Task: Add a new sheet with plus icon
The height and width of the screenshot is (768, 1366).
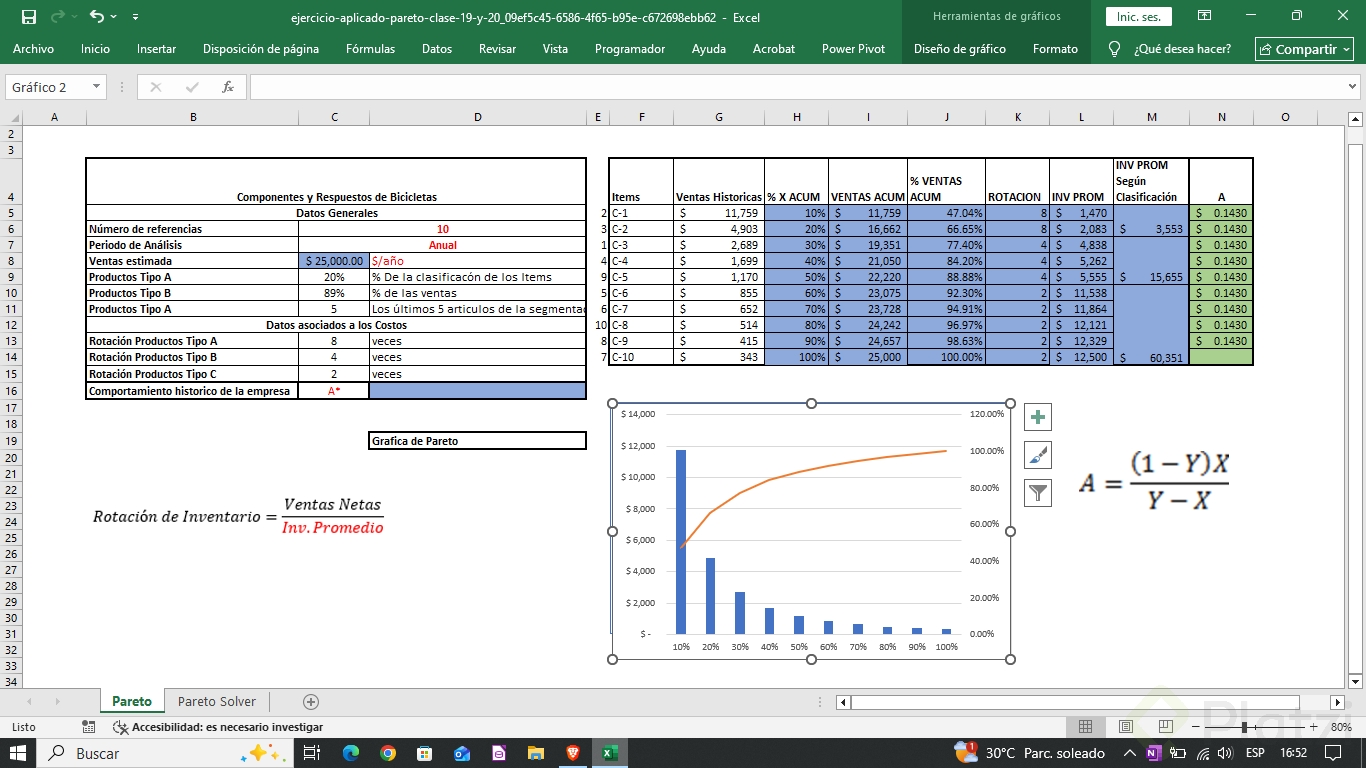Action: point(311,702)
